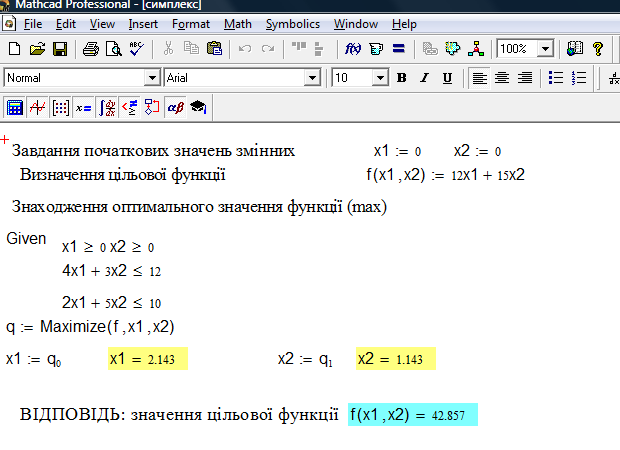Viewport: 620px width, 450px height.
Task: Align regions down icon
Action: pos(319,49)
